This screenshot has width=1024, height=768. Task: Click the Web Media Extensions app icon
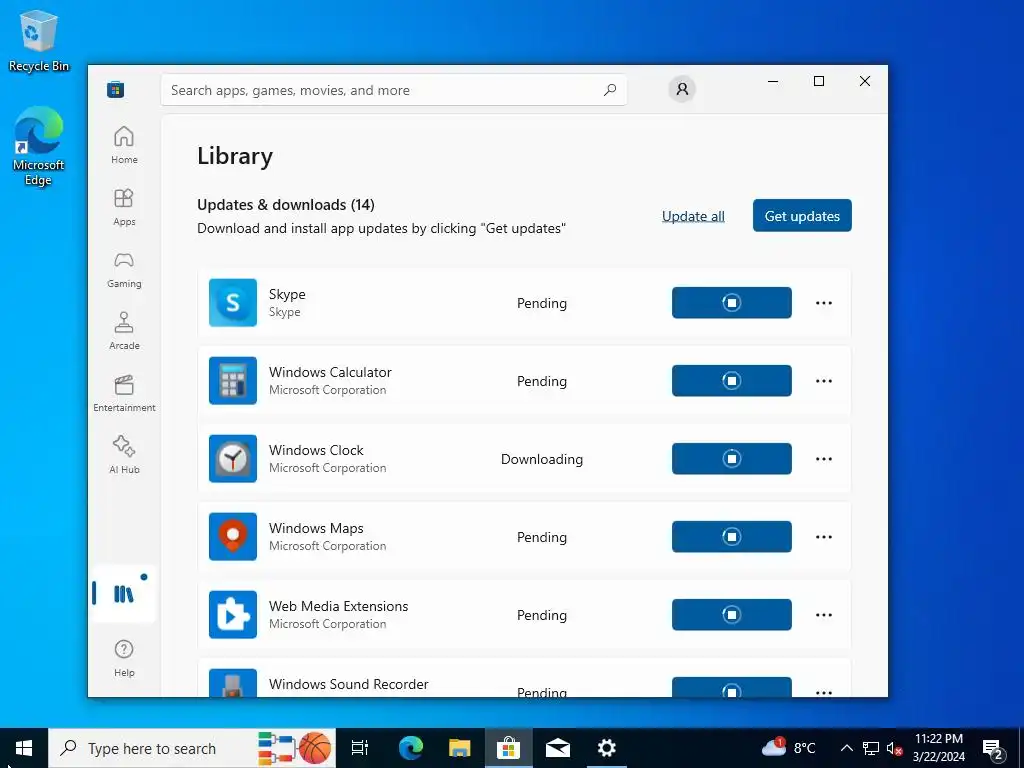coord(232,615)
